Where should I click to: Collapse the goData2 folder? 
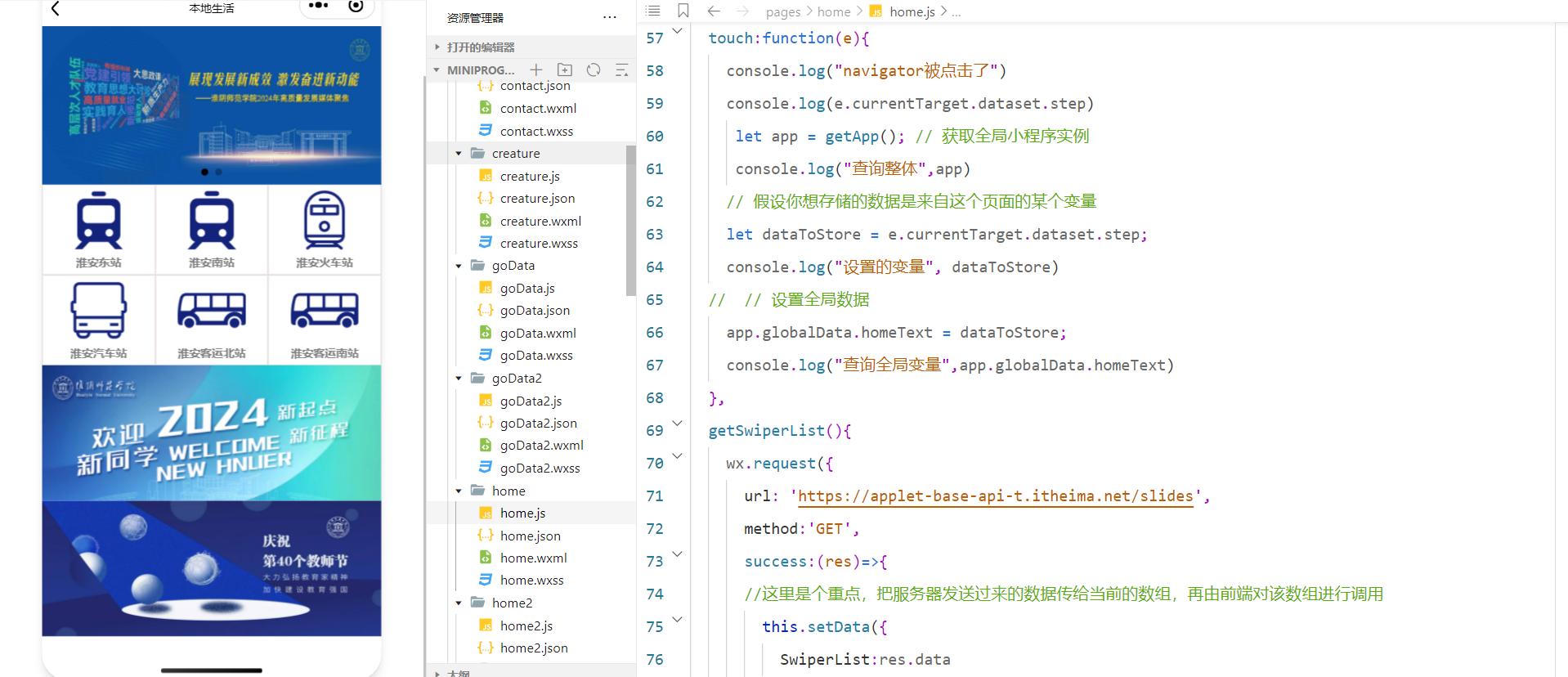[459, 379]
